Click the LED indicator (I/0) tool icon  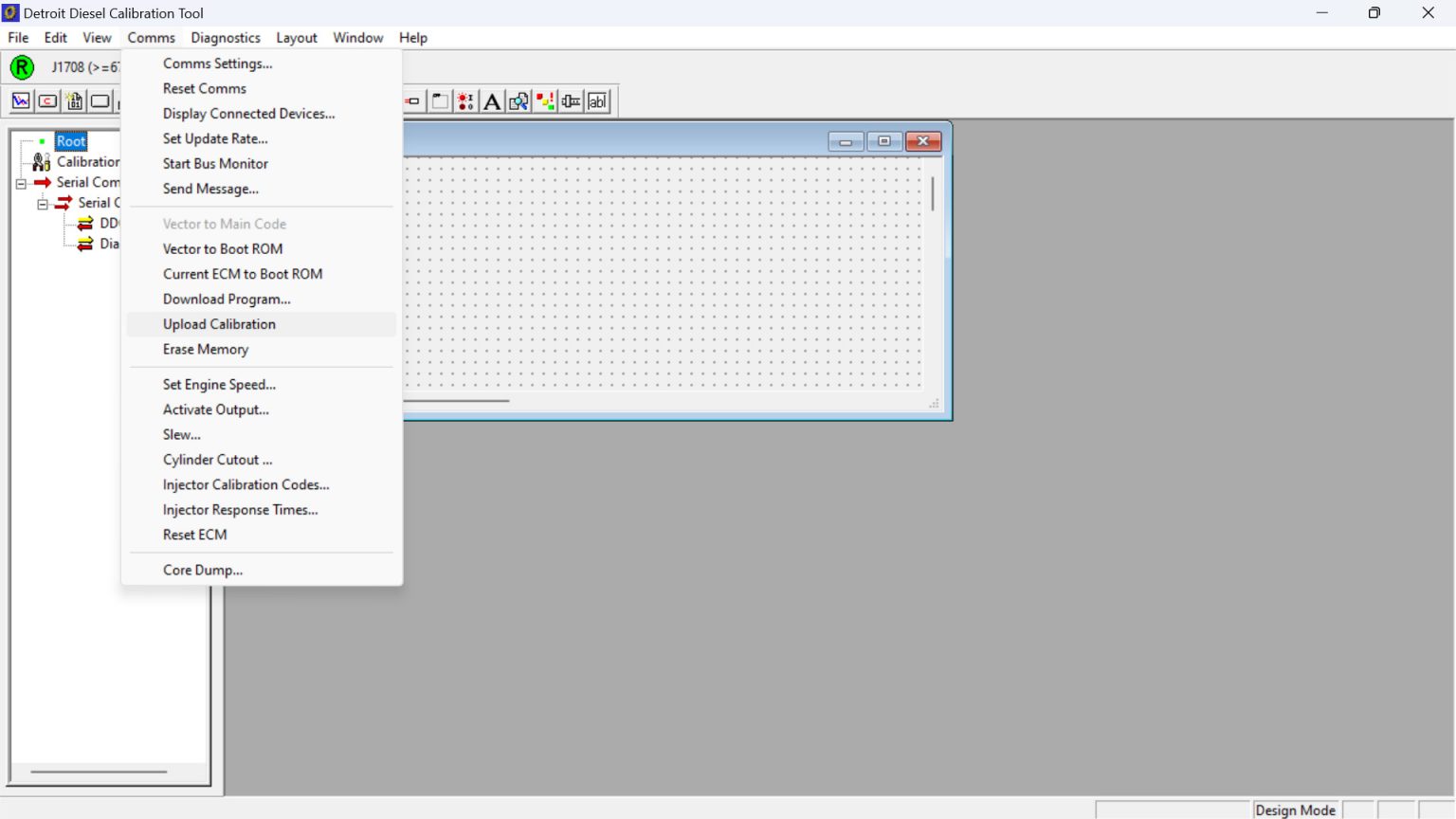tap(464, 100)
